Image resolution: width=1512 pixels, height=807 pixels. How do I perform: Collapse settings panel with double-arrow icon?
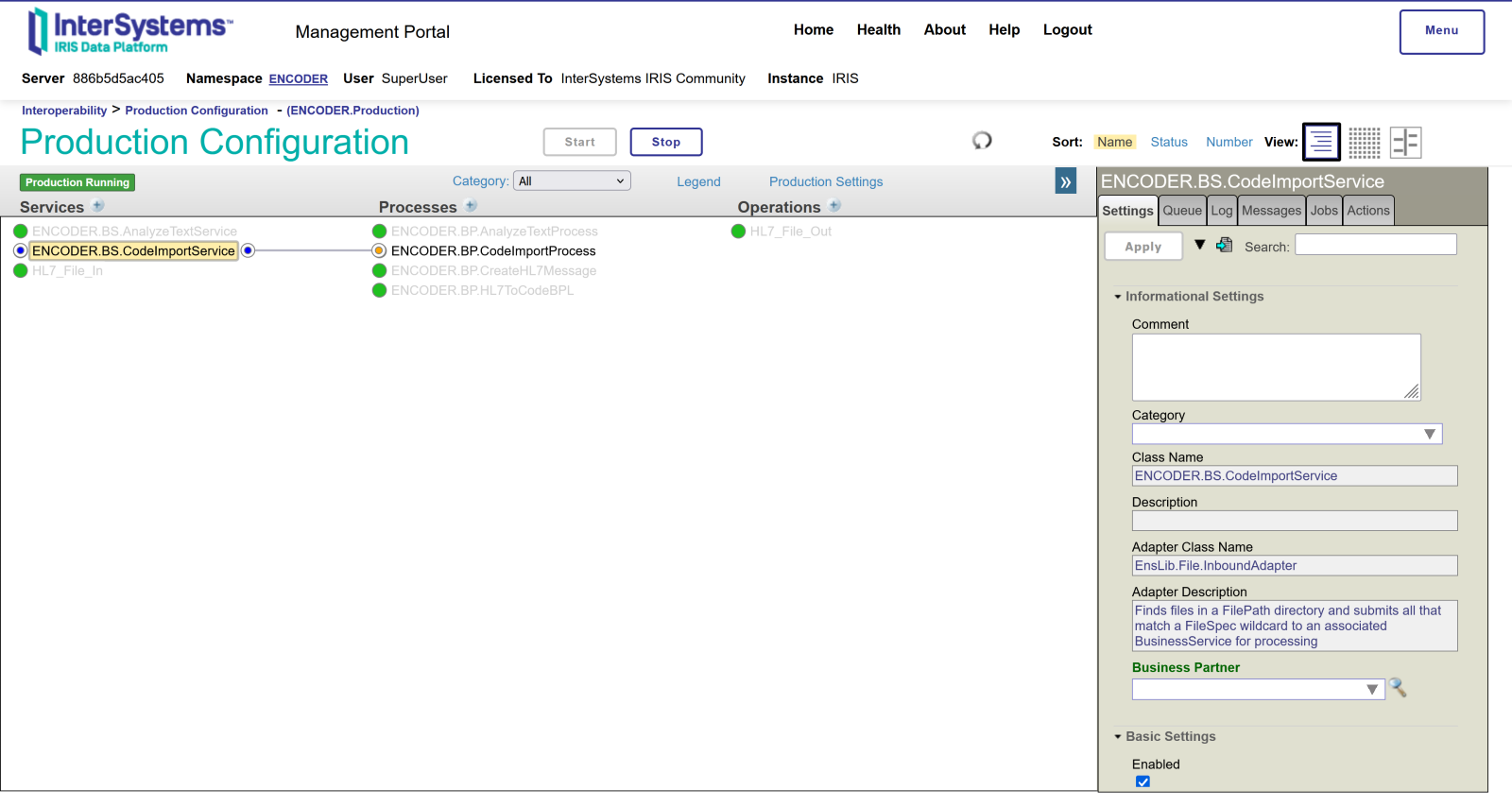[1066, 181]
